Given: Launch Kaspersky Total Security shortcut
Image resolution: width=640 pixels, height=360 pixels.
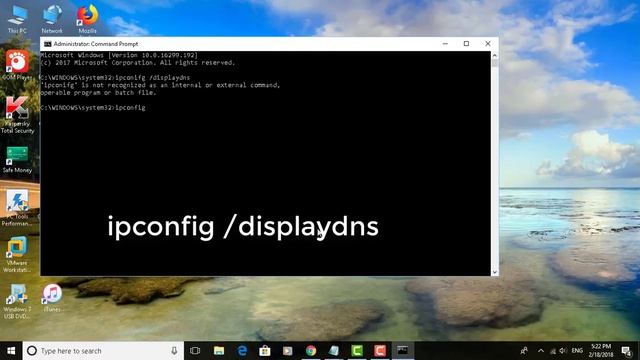Looking at the screenshot, I should (x=17, y=115).
